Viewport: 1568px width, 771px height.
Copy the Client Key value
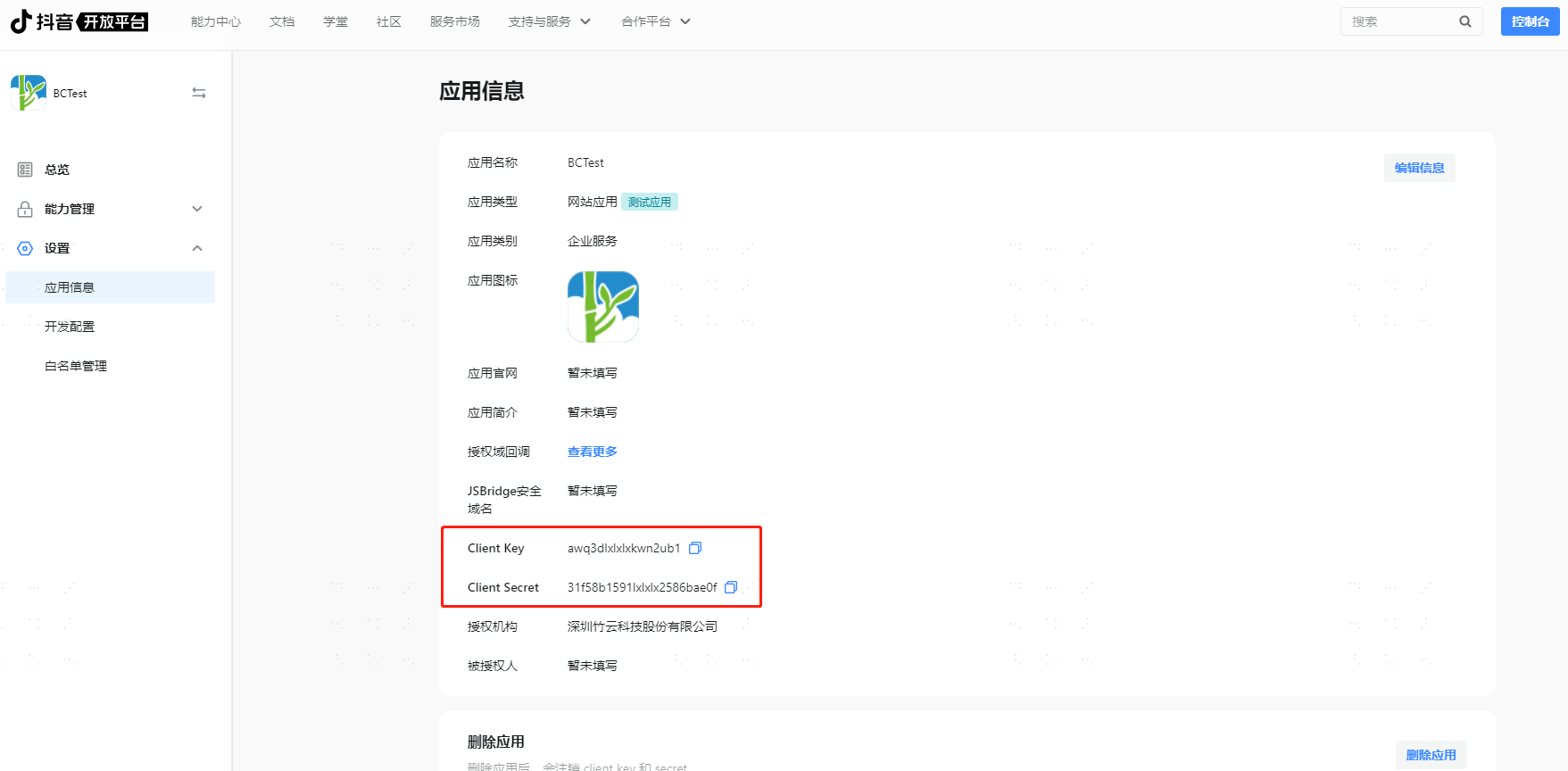[x=695, y=548]
